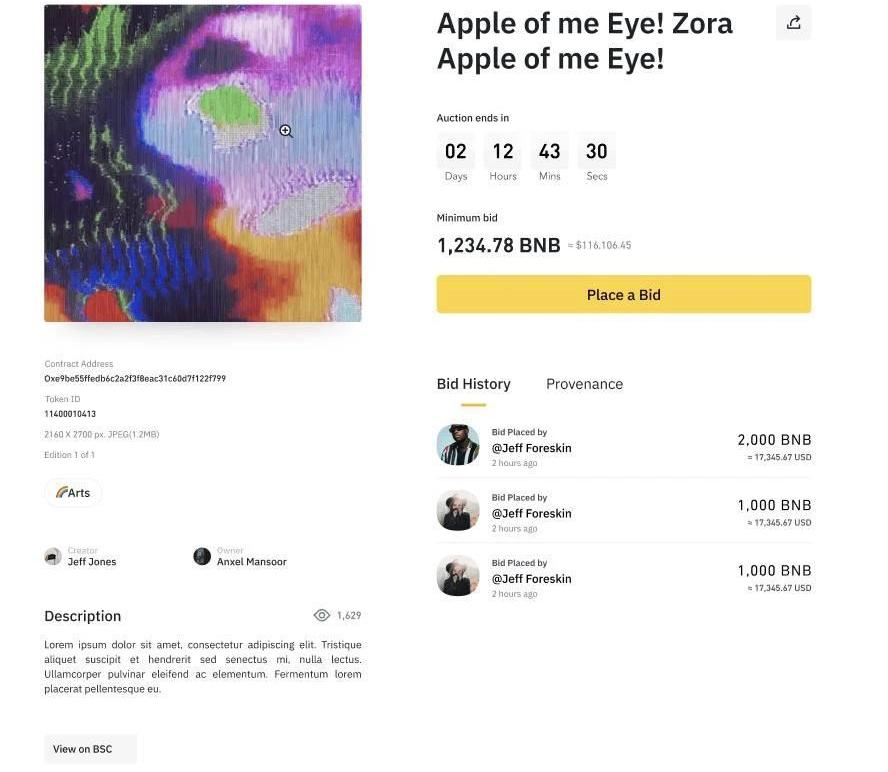
Task: Open the Provenance tab
Action: (x=584, y=384)
